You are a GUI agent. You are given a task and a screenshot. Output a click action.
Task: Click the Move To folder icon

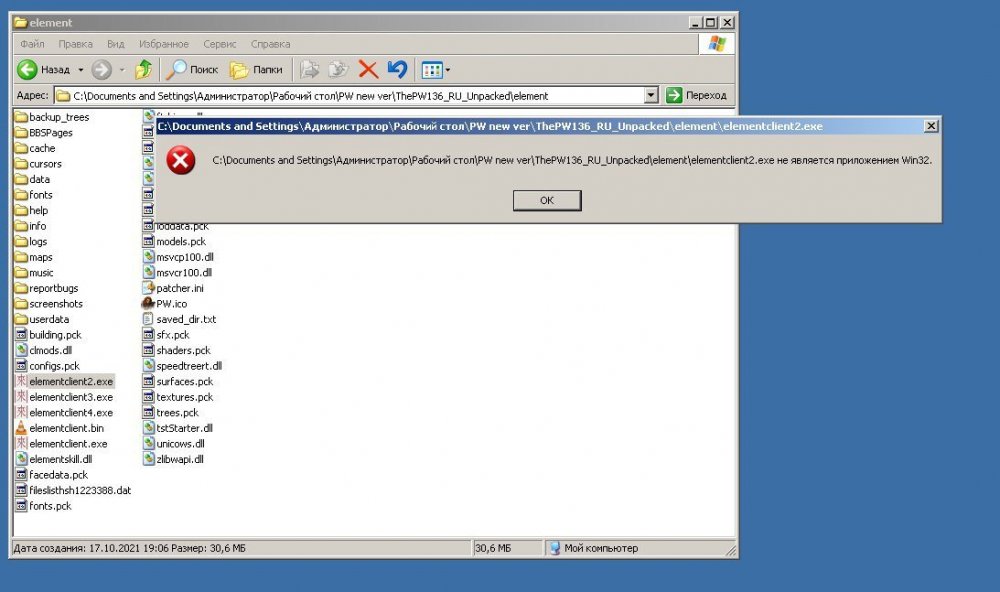(310, 70)
